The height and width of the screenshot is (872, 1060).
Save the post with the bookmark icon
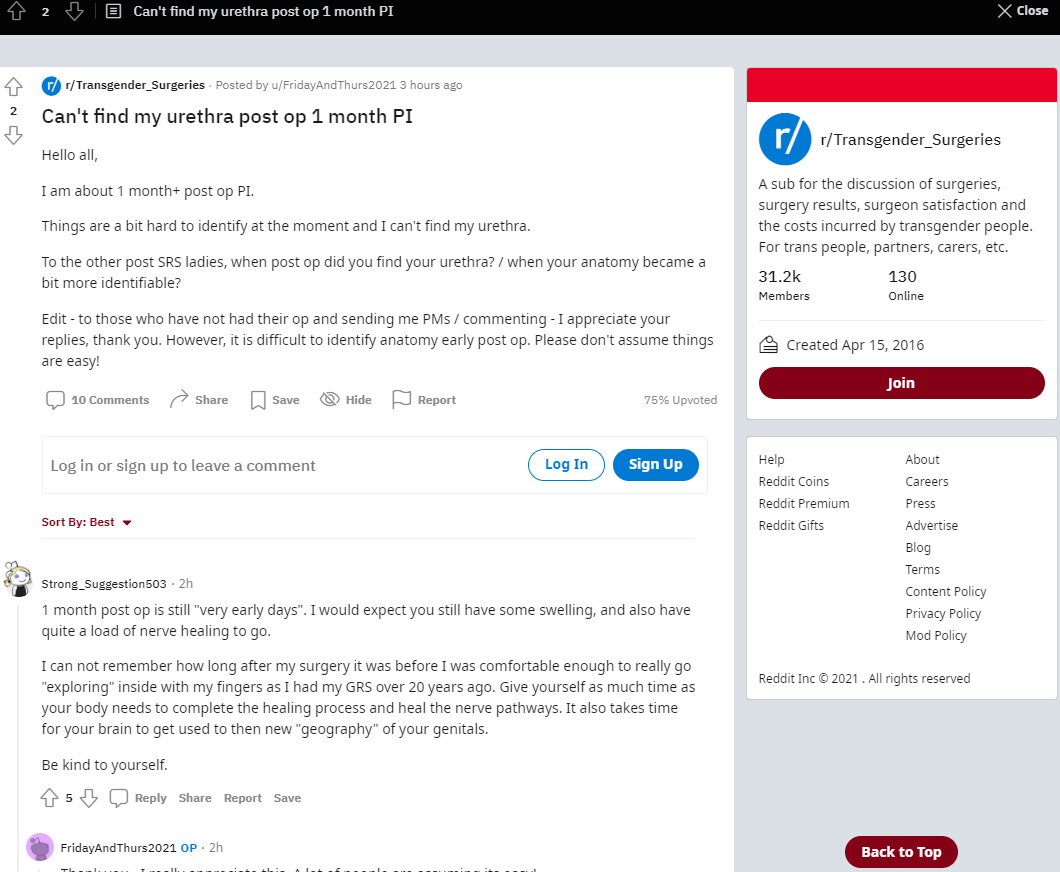tap(258, 400)
